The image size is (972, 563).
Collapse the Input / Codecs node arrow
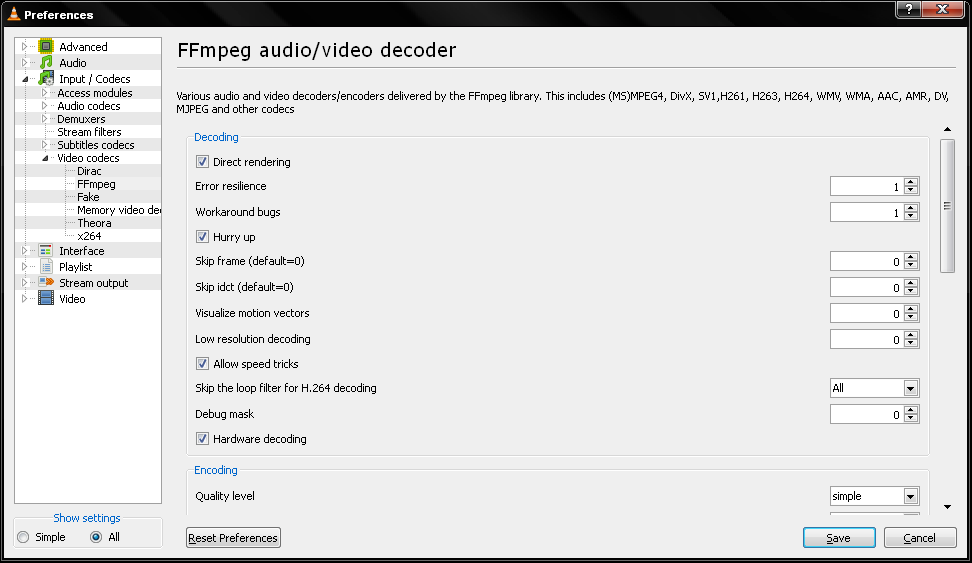[25, 79]
